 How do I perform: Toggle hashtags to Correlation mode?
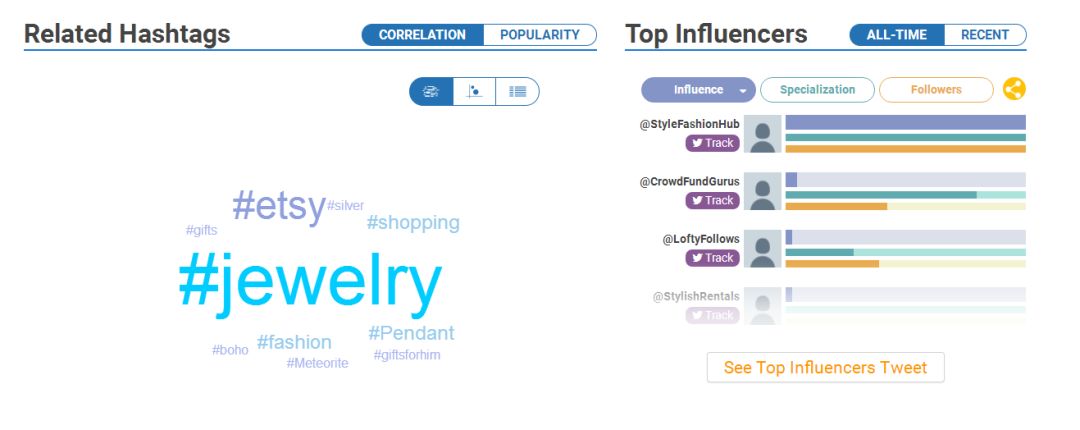coord(422,35)
